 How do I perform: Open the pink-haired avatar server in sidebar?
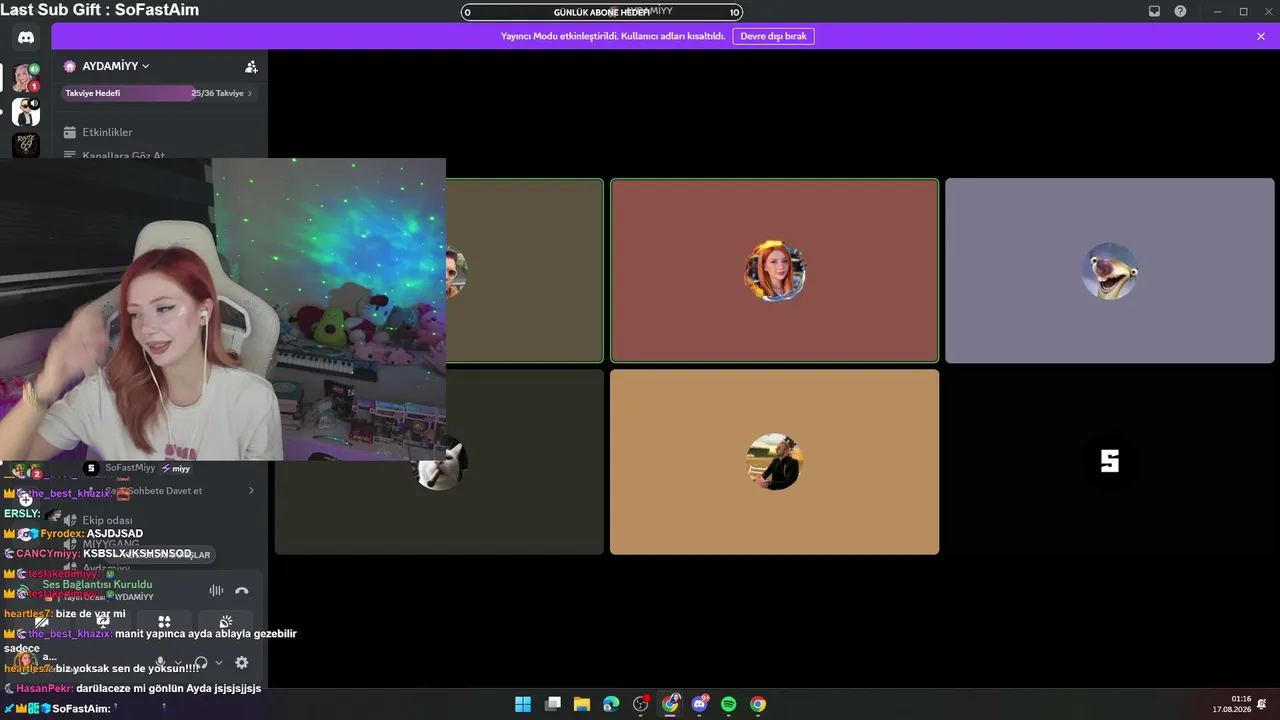pos(26,78)
